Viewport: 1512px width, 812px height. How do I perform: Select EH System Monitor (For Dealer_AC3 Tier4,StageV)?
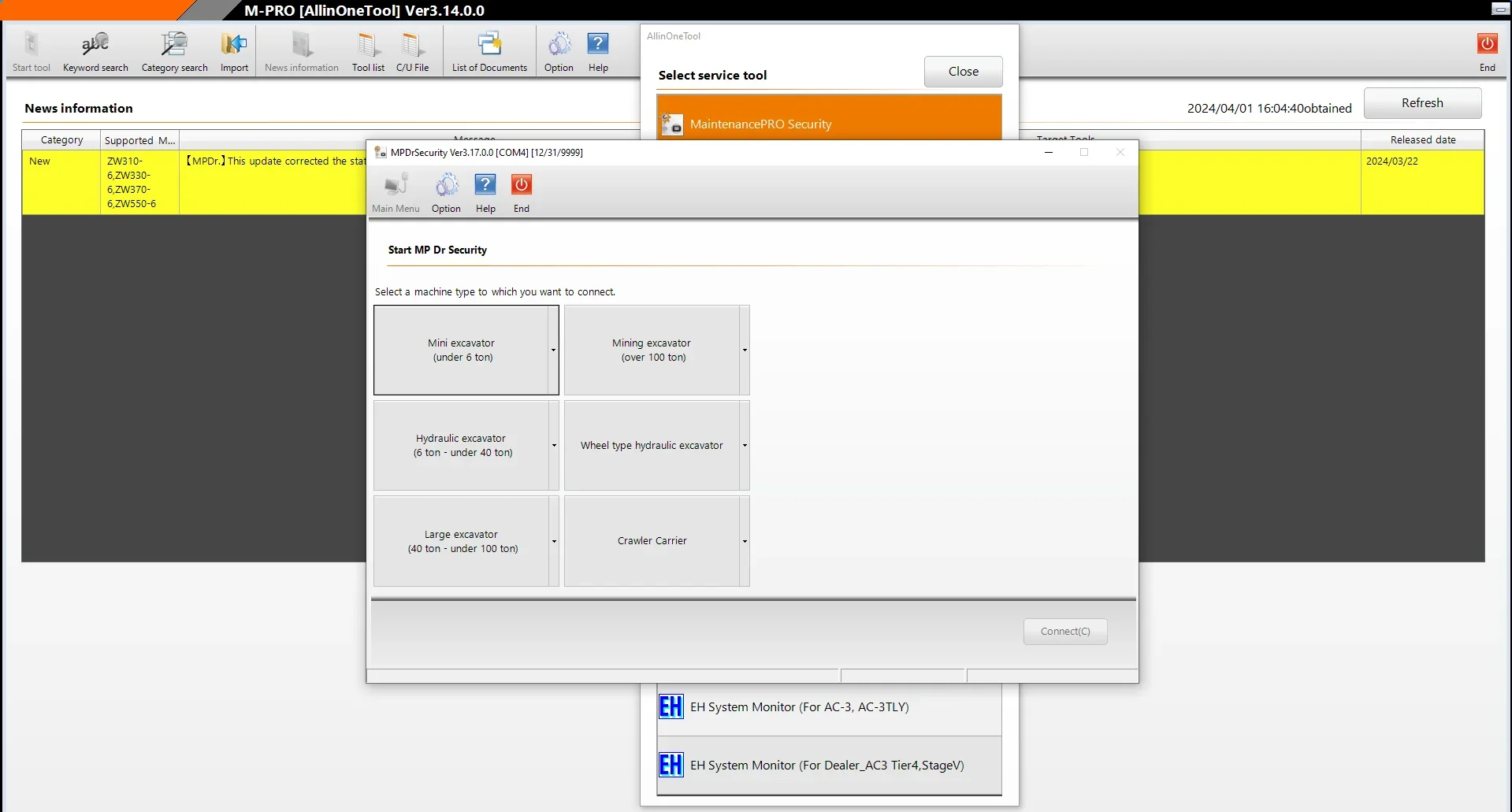pos(829,766)
